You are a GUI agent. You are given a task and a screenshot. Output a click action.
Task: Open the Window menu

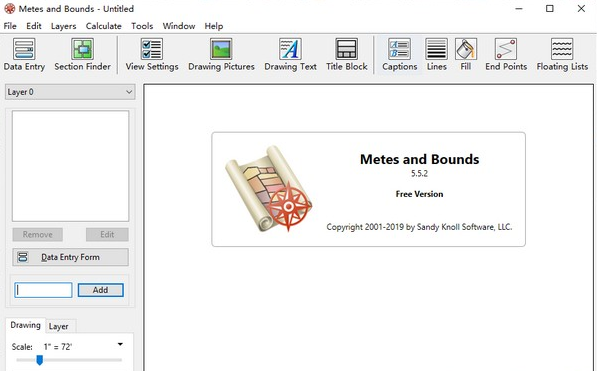coord(179,26)
